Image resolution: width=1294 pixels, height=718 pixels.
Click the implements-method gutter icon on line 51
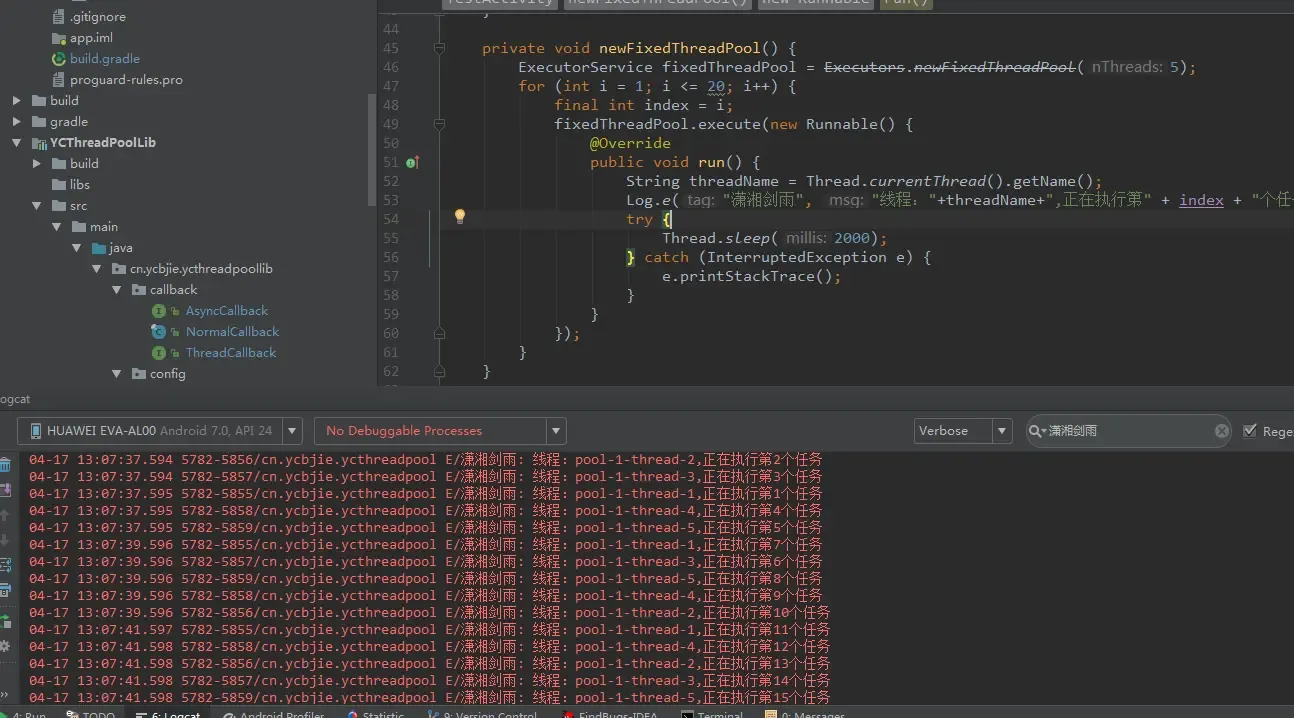411,162
